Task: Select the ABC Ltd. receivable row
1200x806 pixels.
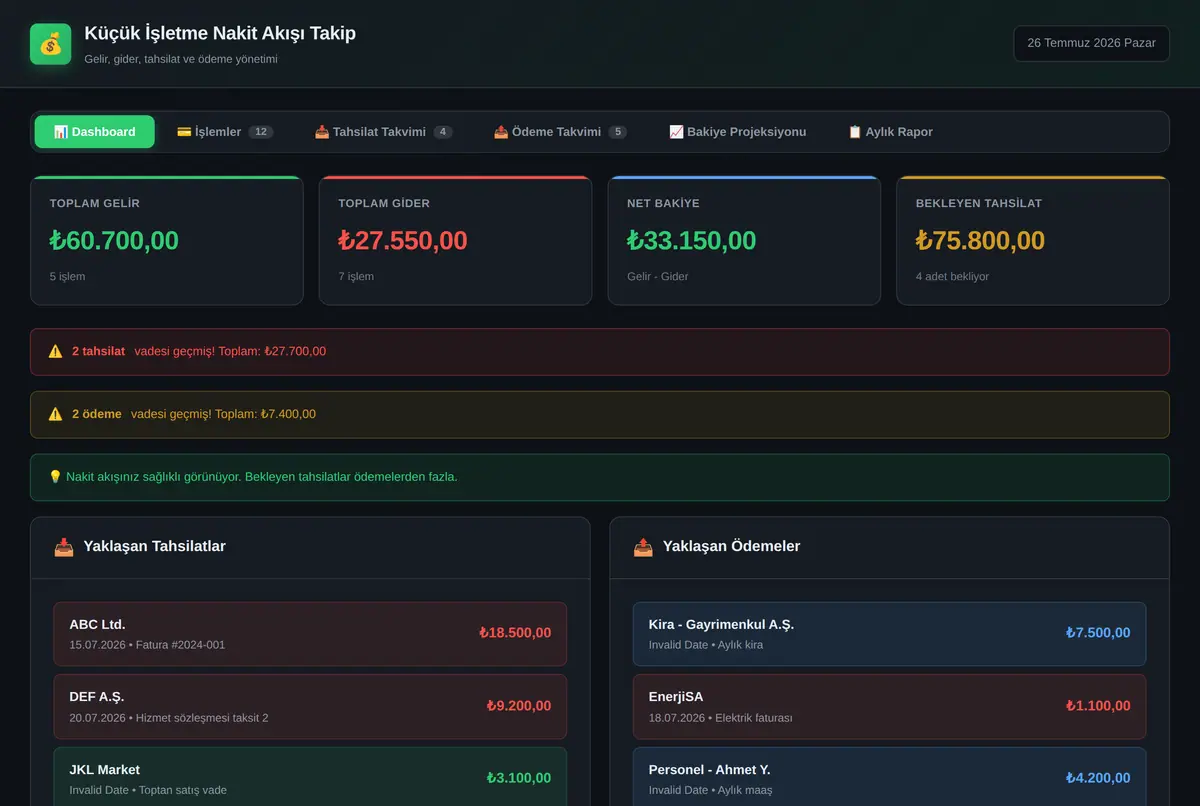Action: (x=310, y=634)
